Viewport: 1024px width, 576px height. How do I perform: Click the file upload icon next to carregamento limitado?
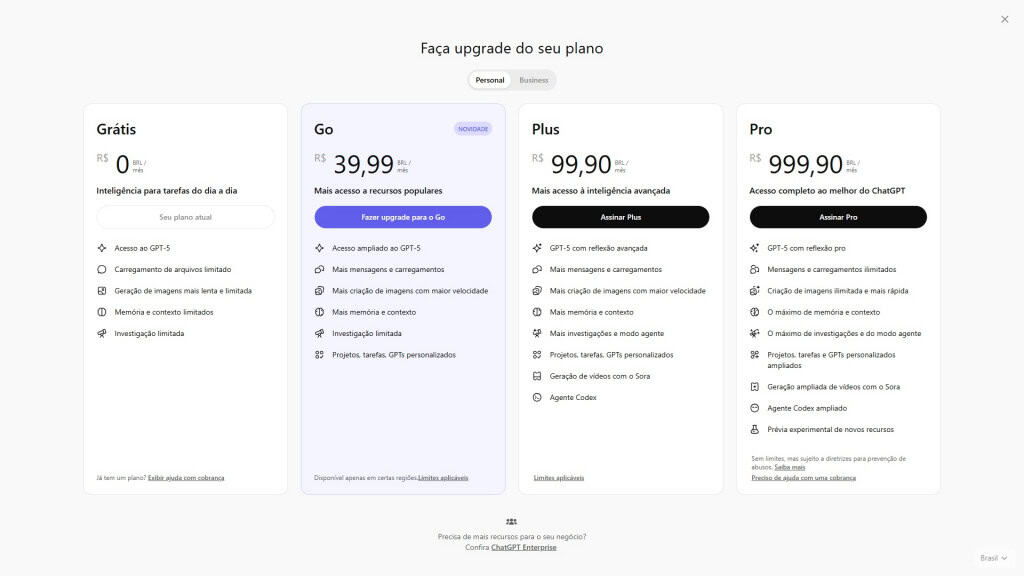click(101, 268)
